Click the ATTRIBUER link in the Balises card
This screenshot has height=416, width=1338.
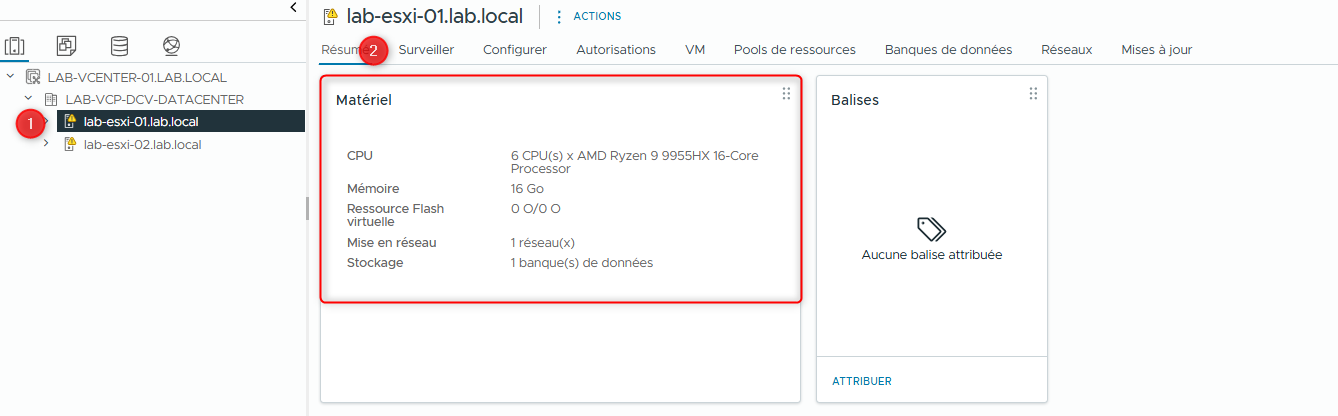click(x=862, y=381)
